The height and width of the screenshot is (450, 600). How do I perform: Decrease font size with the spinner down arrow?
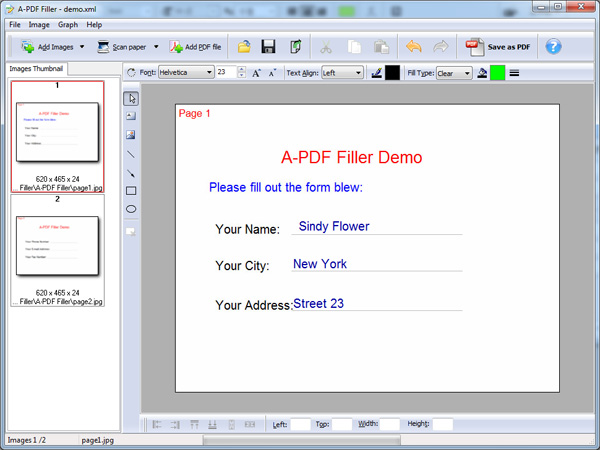(x=241, y=75)
